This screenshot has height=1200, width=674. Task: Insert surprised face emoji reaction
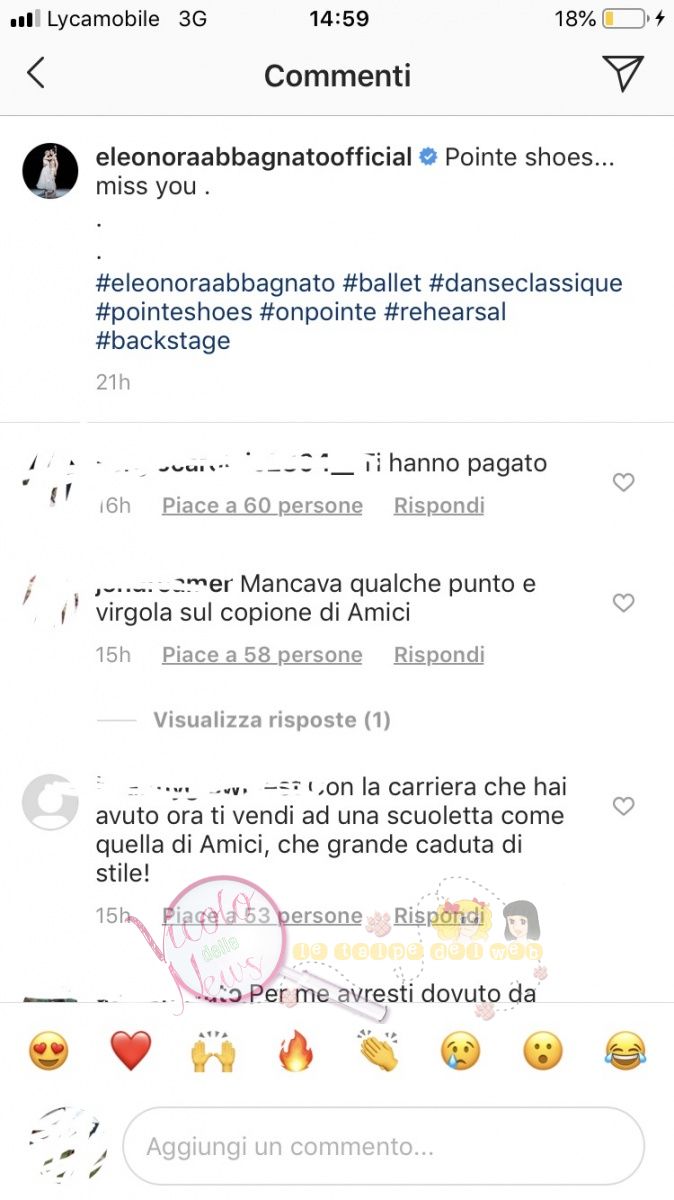[544, 1051]
